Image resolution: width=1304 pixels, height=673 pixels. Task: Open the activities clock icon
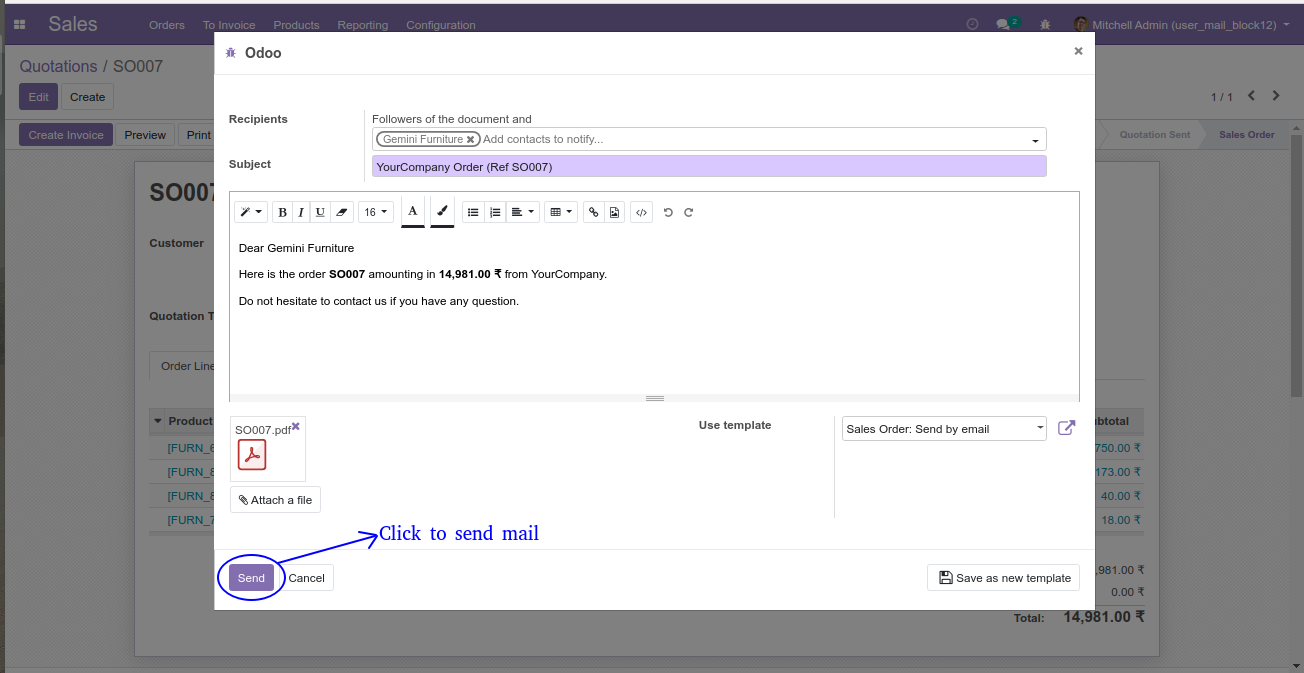click(x=973, y=24)
